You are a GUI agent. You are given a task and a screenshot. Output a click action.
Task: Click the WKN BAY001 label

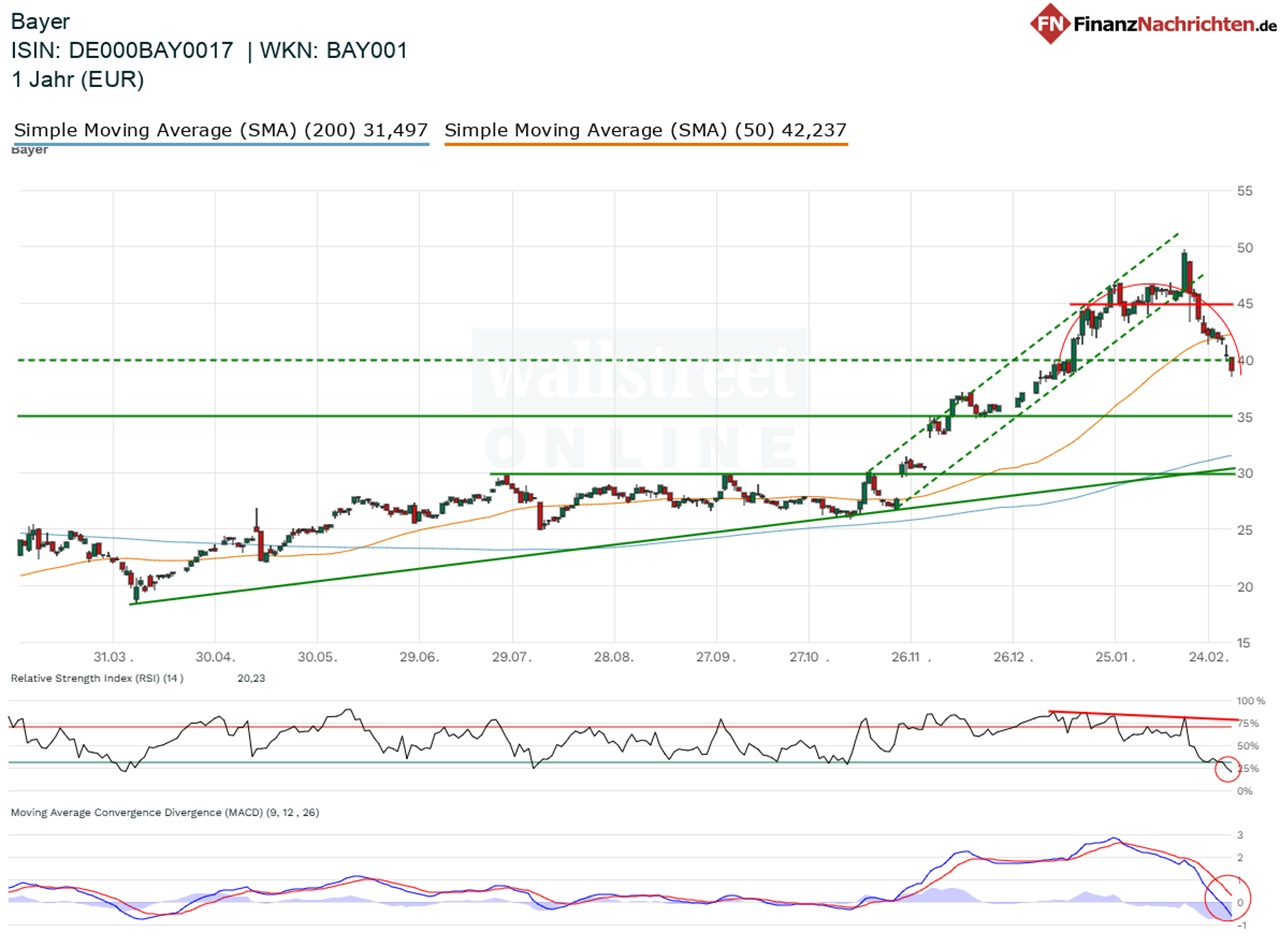tap(330, 49)
